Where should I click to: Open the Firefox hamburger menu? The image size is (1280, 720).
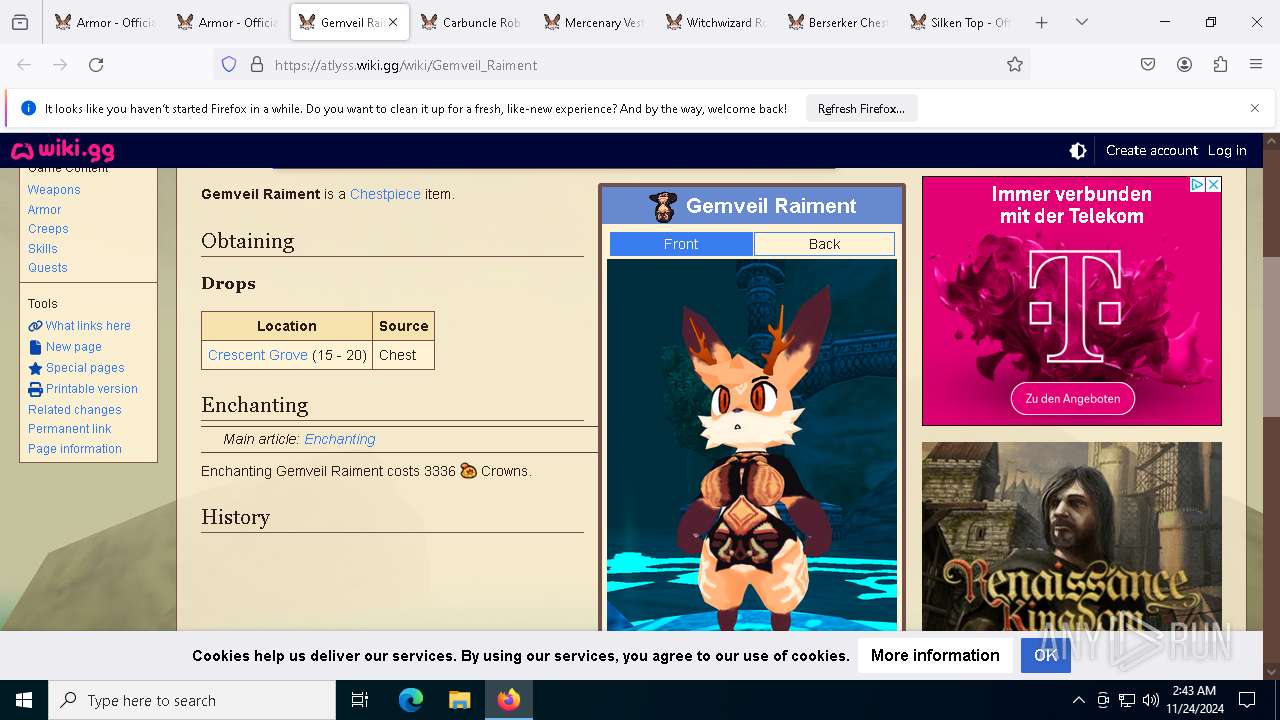coord(1256,65)
